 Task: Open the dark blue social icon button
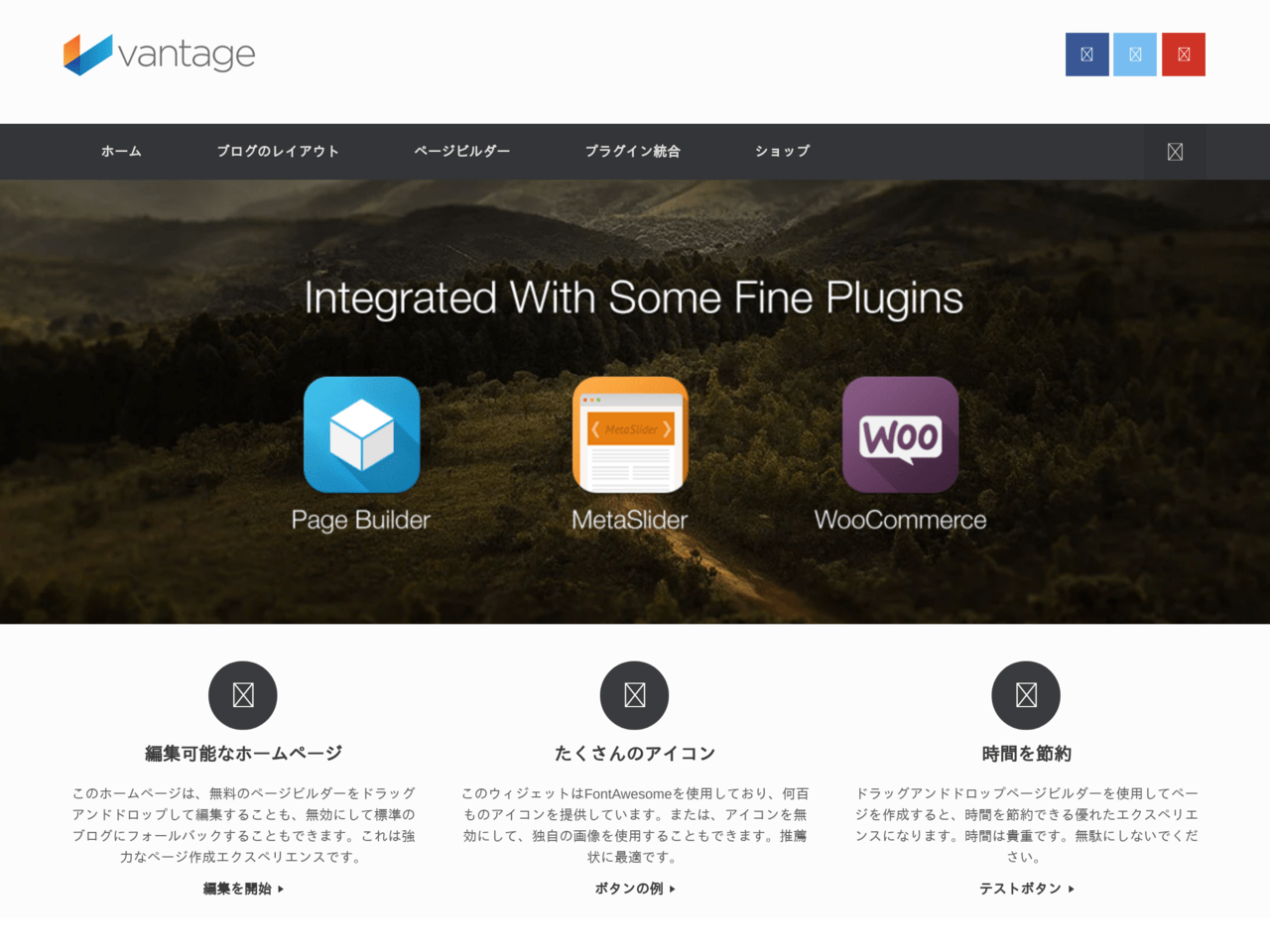(1086, 55)
